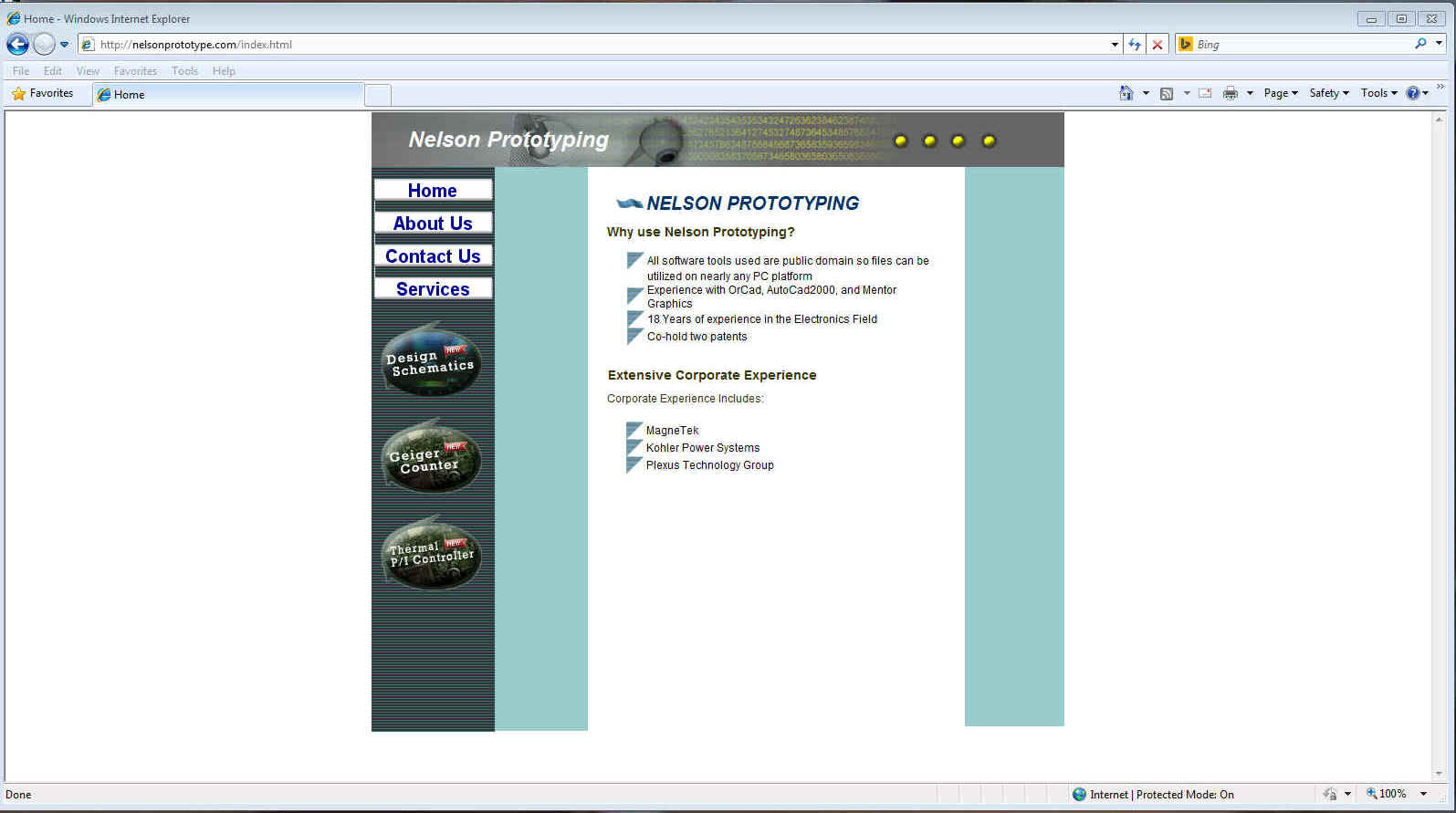
Task: Click the Refresh page icon
Action: coord(1135,45)
